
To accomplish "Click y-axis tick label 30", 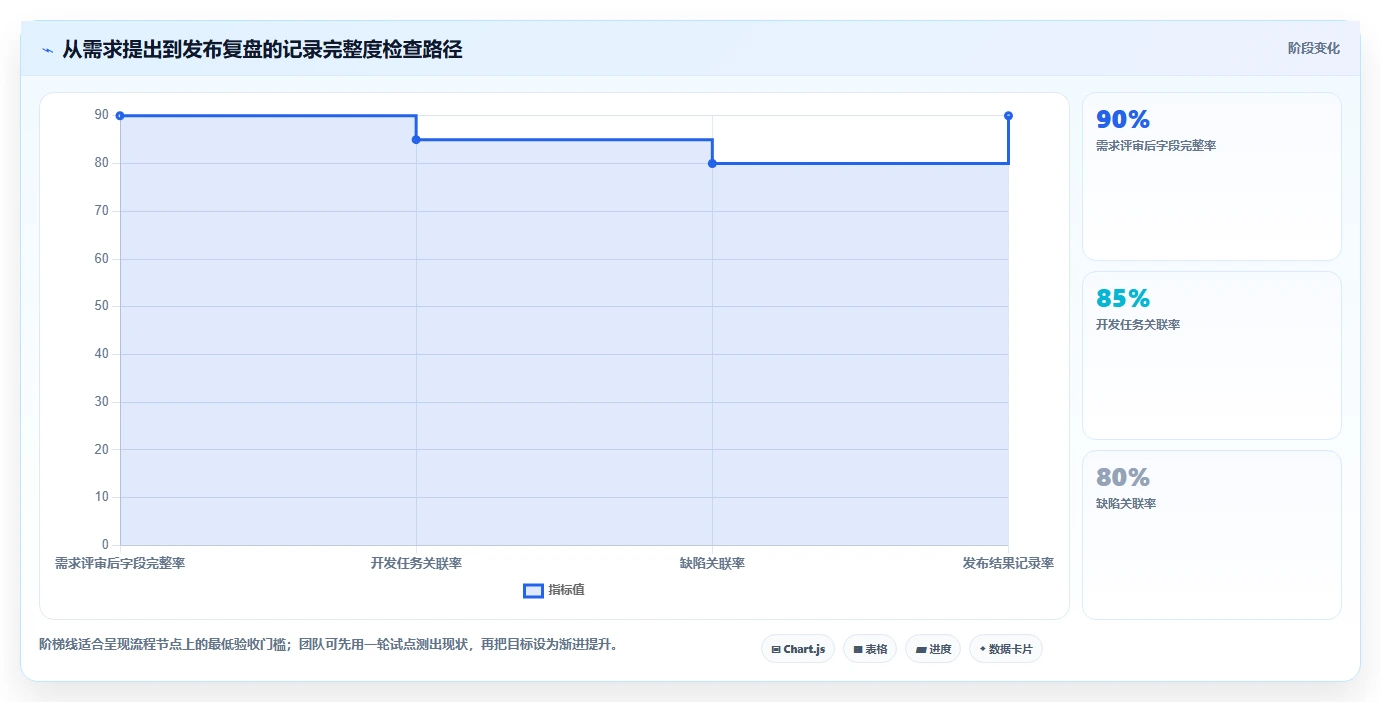I will pos(101,402).
